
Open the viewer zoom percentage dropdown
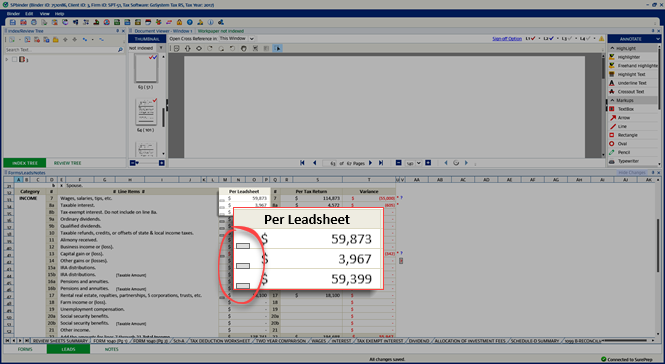[x=419, y=163]
